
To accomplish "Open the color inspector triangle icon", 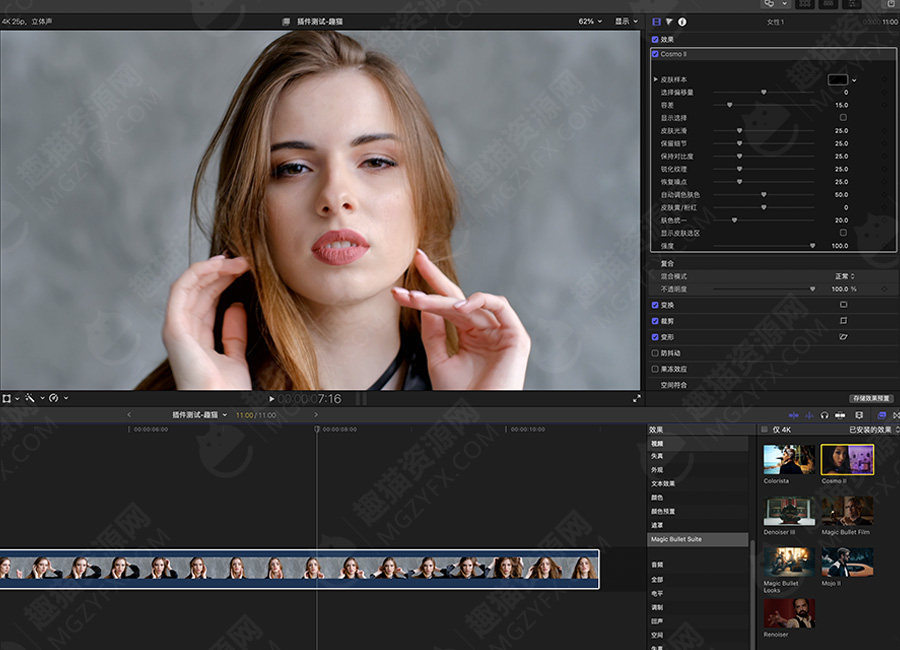I will click(x=669, y=21).
